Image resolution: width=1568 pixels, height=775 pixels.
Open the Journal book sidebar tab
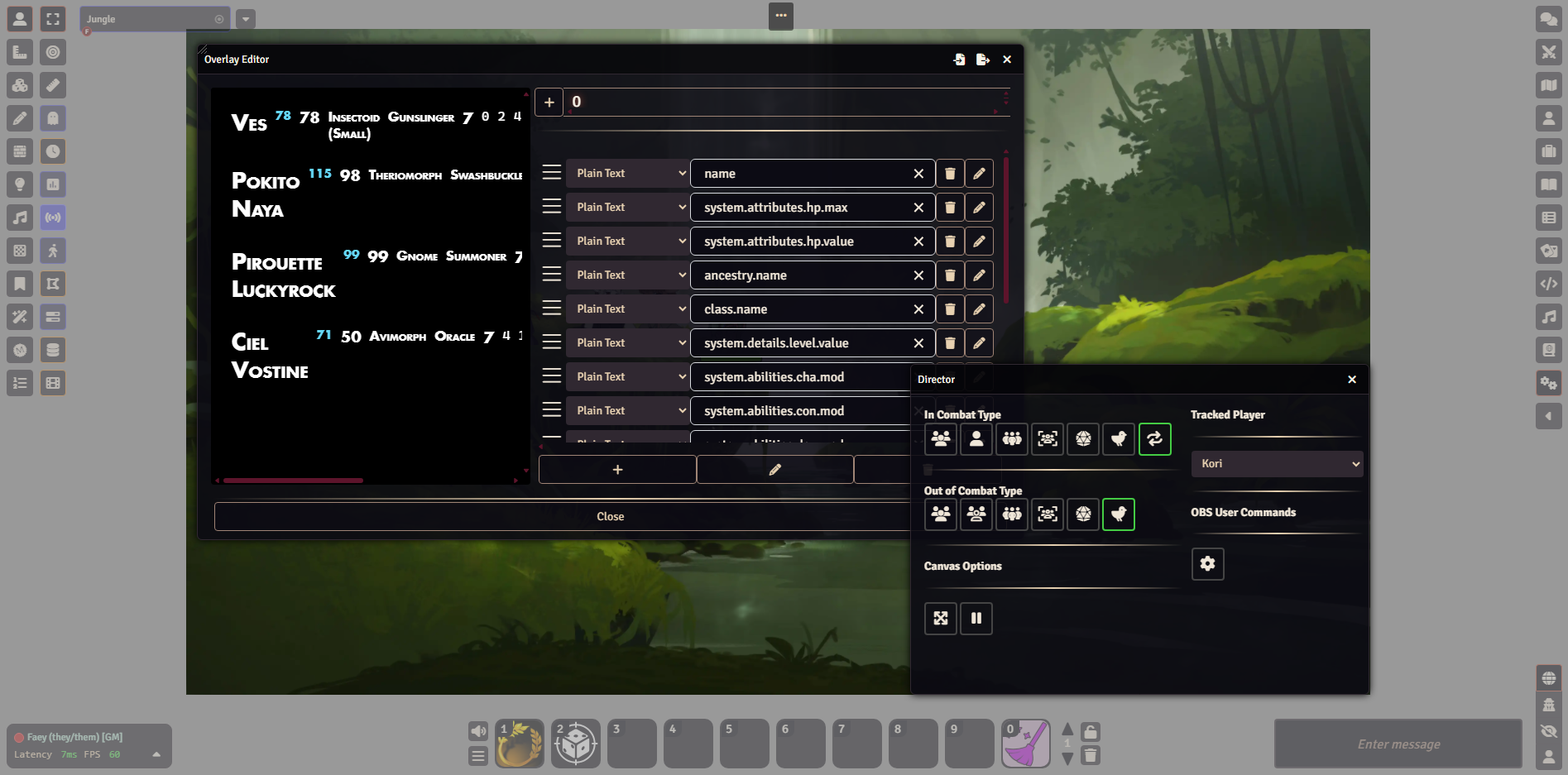pos(1548,184)
